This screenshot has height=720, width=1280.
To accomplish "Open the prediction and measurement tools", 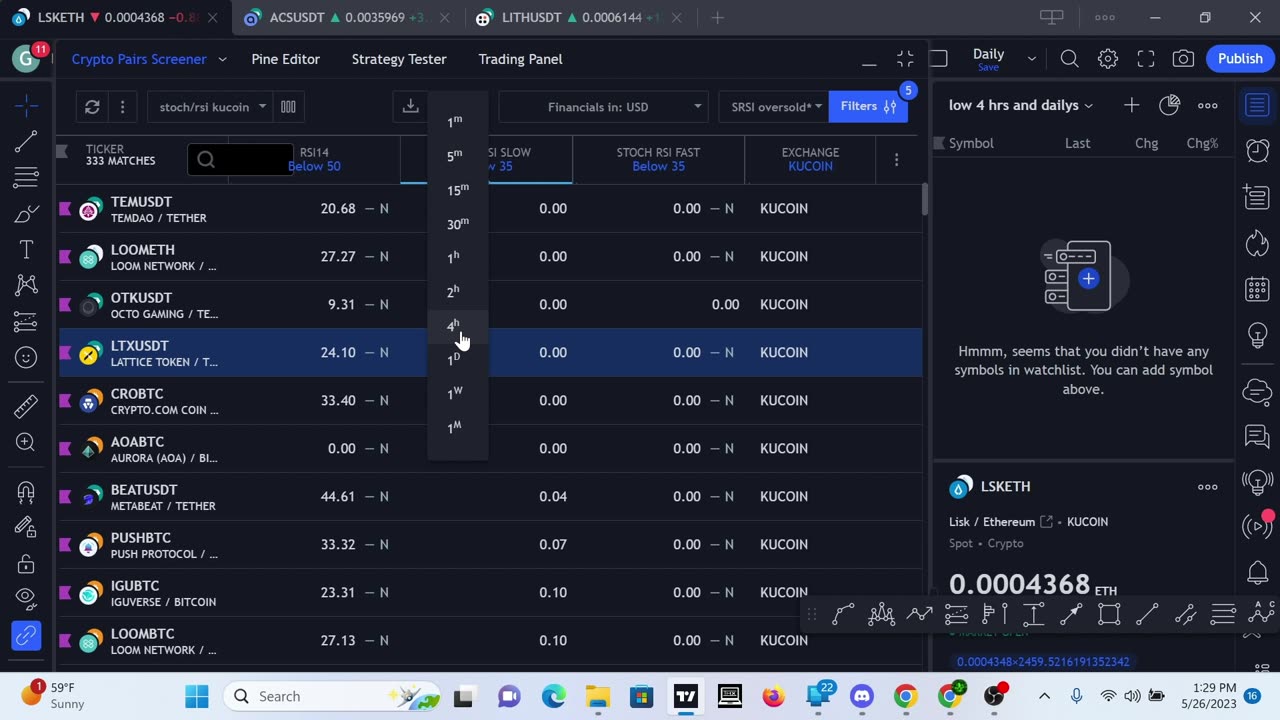I will 26,322.
